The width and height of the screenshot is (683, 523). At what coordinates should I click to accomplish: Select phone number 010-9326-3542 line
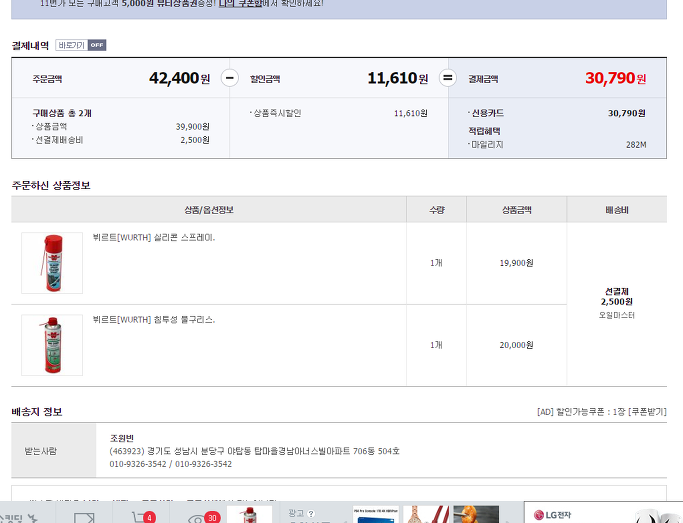coord(170,464)
